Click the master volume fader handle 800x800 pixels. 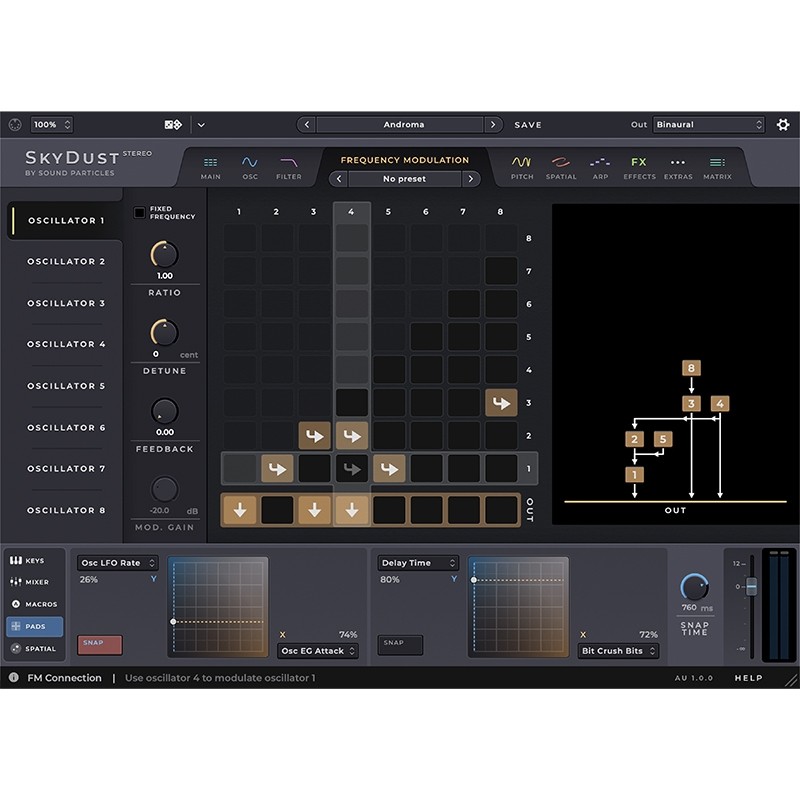(752, 586)
